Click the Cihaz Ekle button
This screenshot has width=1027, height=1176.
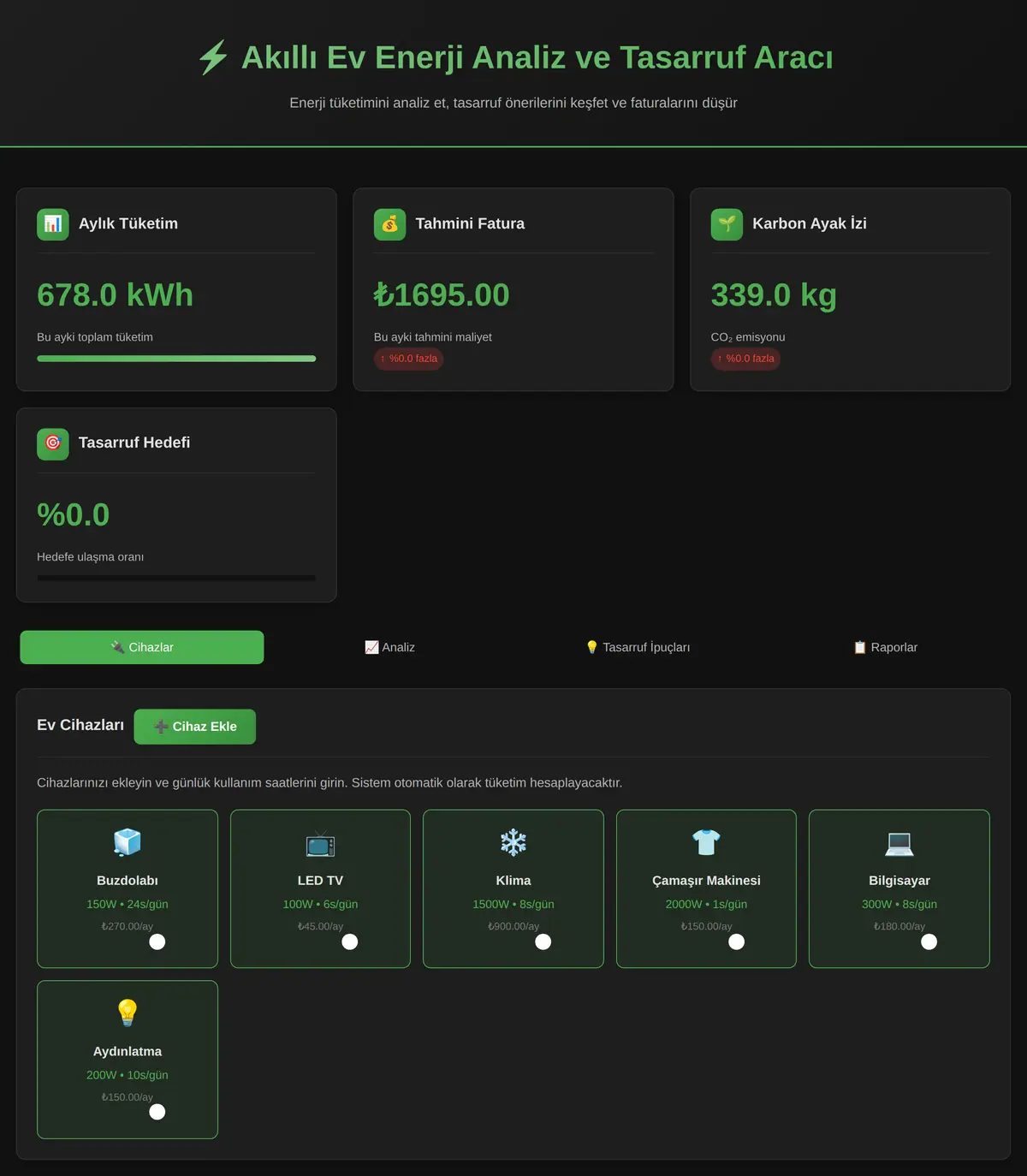click(195, 727)
